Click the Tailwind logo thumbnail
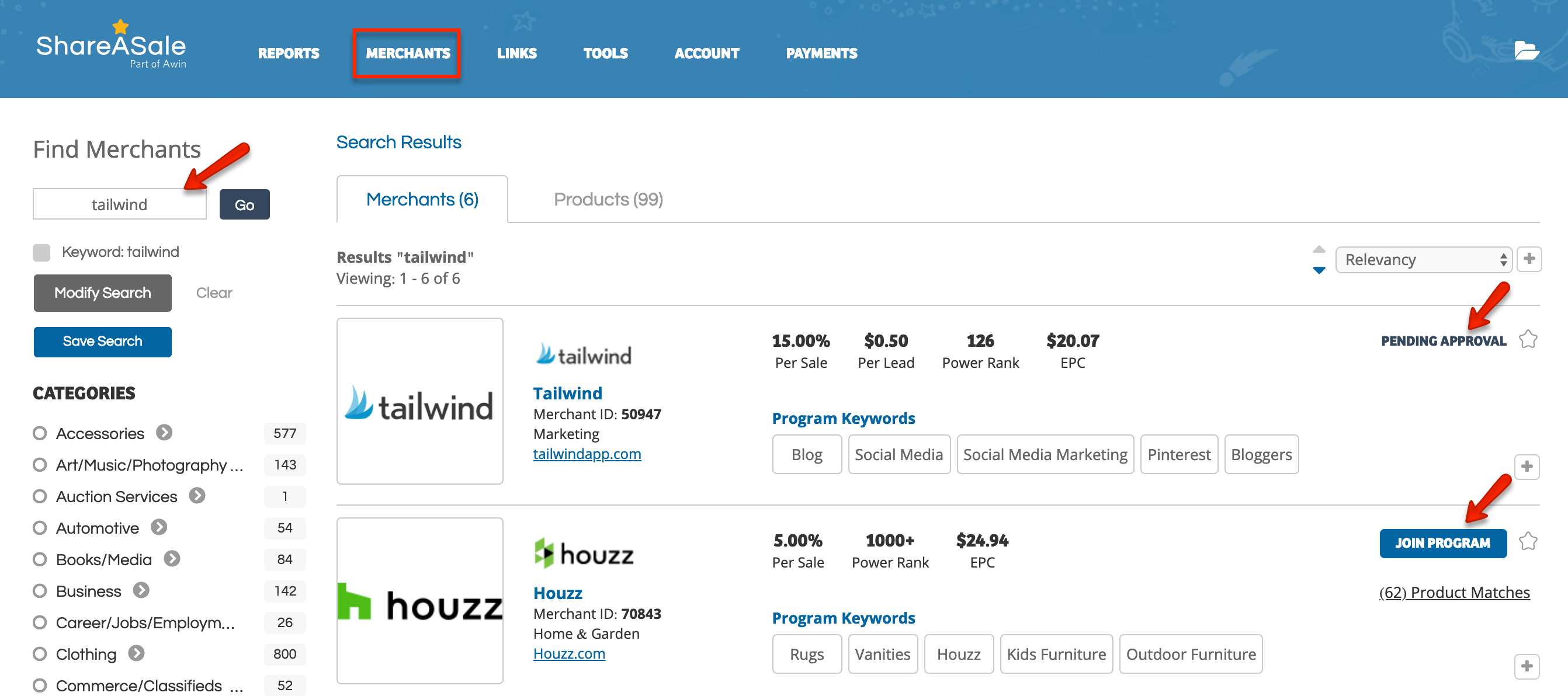Image resolution: width=1568 pixels, height=696 pixels. tap(420, 401)
